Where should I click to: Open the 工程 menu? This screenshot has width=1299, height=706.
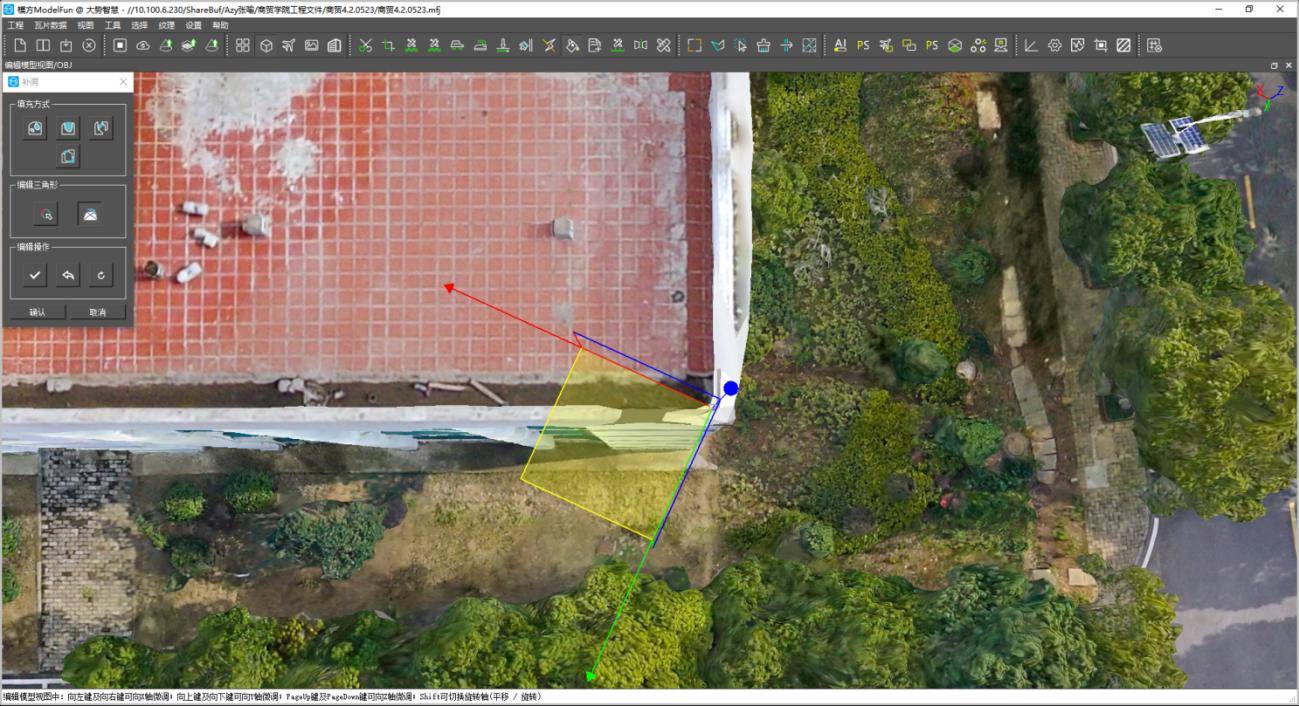15,25
